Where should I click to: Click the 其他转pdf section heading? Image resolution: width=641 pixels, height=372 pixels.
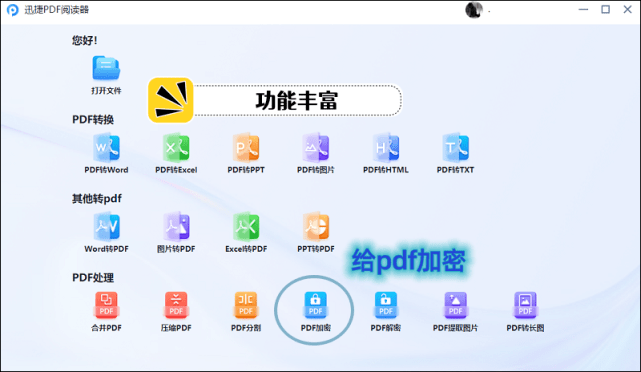pos(97,199)
